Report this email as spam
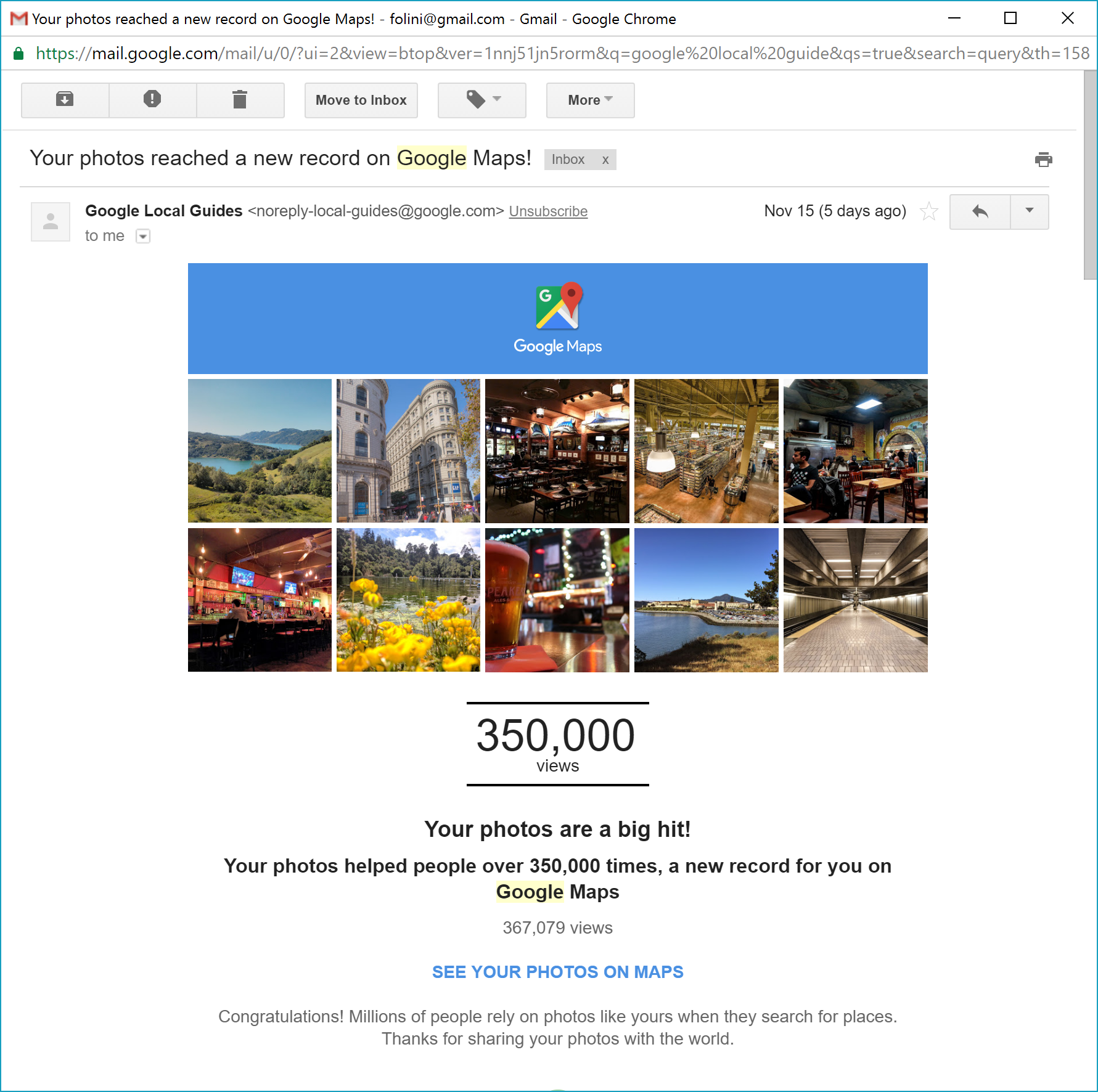1098x1092 pixels. (x=152, y=99)
